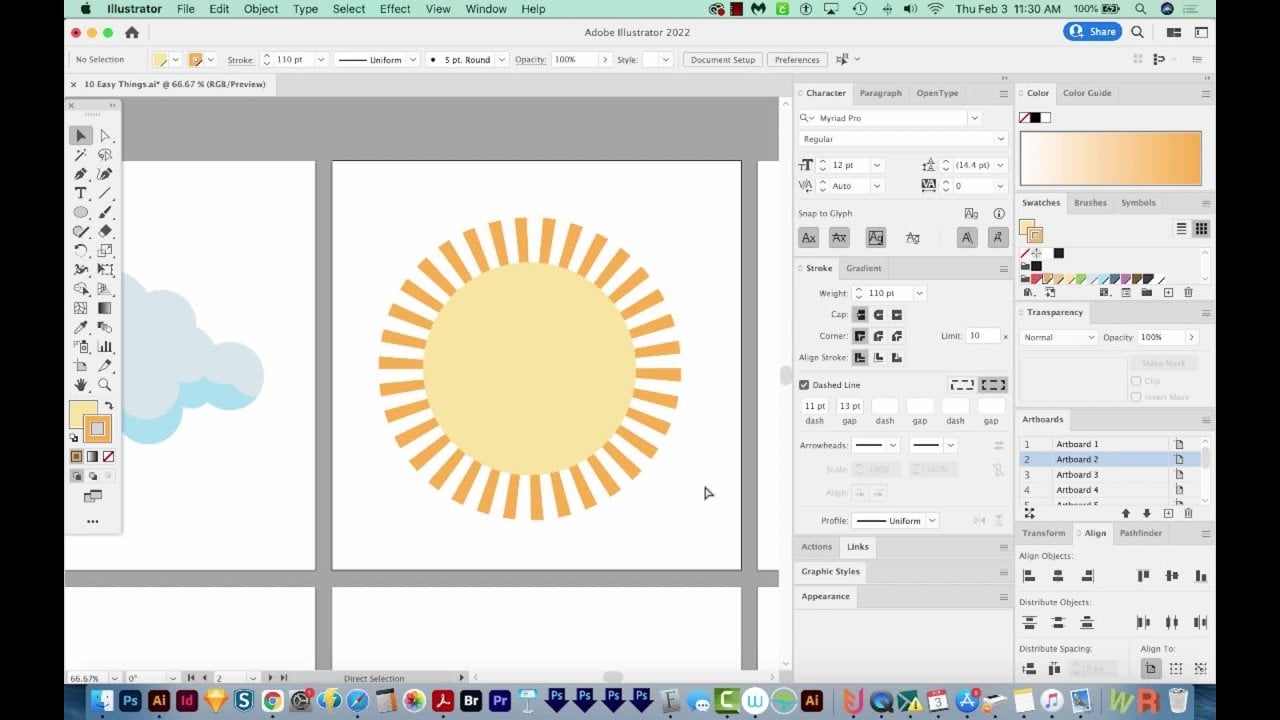Select the Type tool in toolbar

(81, 193)
